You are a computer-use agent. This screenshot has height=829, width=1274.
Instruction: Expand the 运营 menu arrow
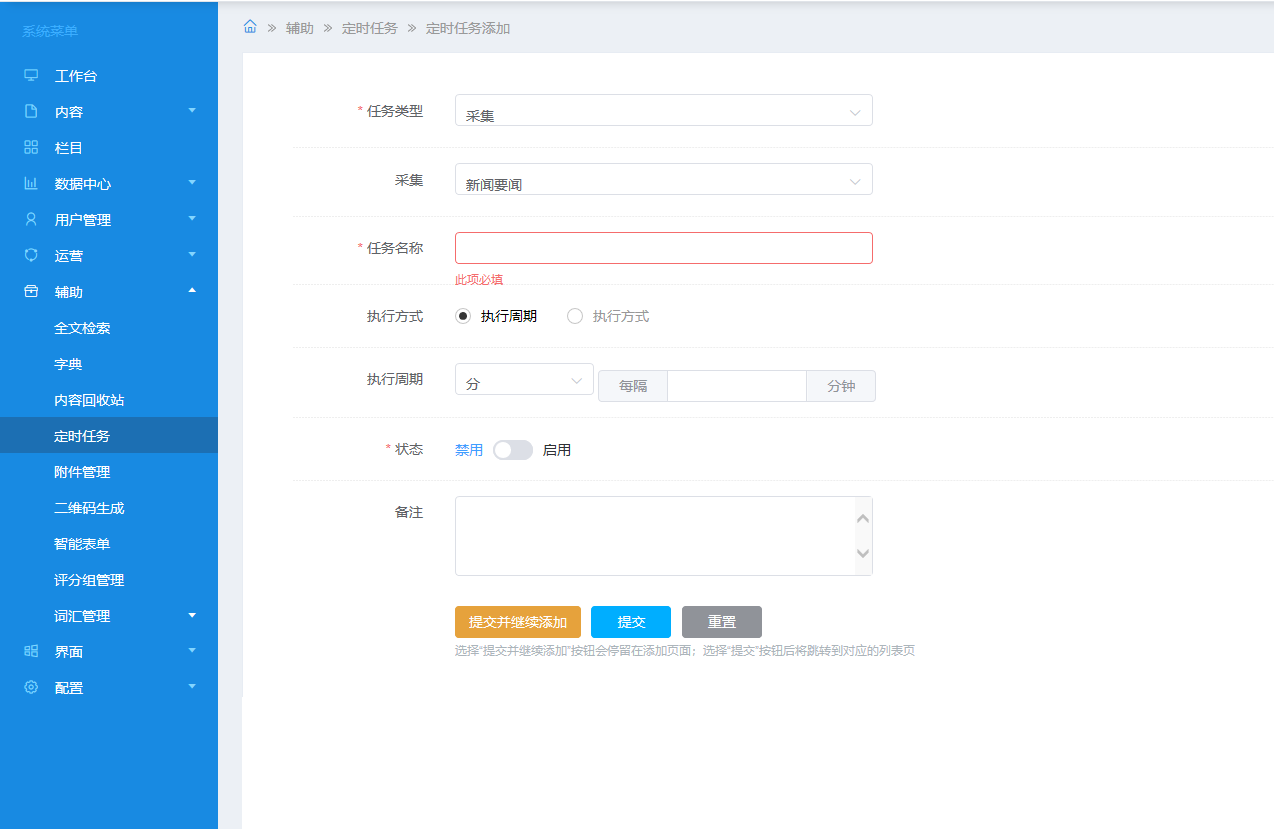click(192, 254)
